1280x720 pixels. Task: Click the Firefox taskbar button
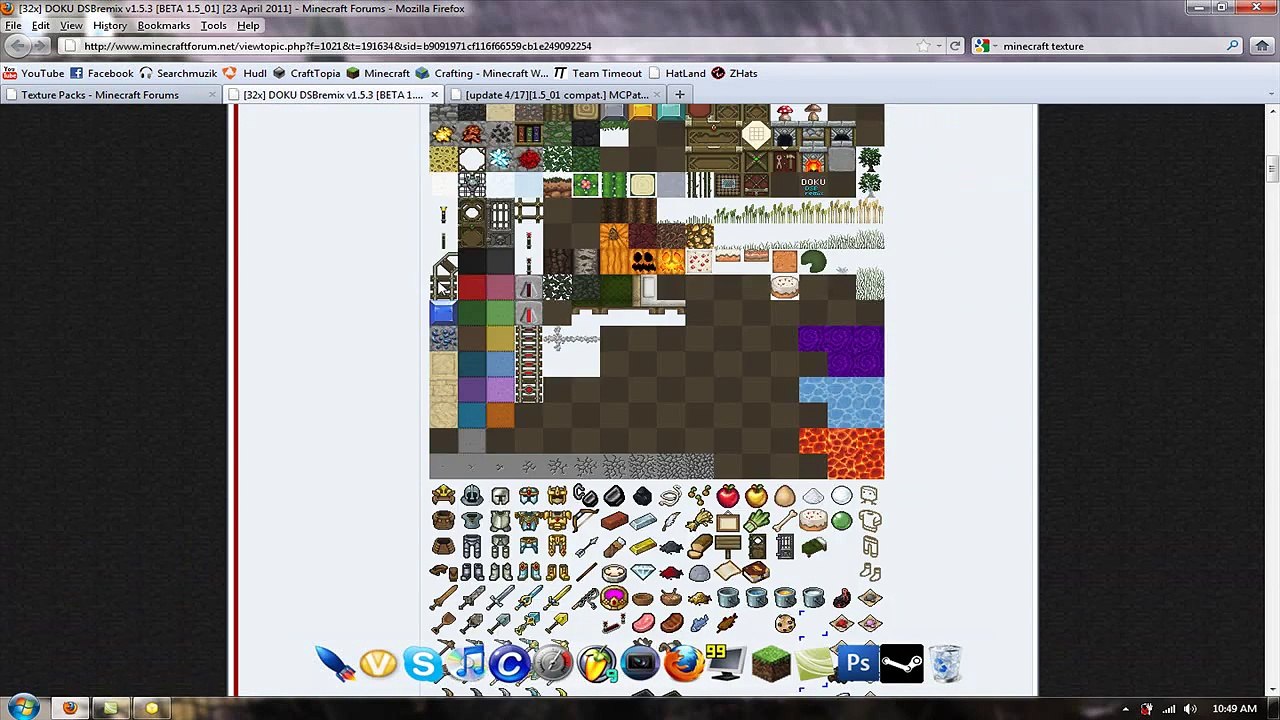[69, 708]
